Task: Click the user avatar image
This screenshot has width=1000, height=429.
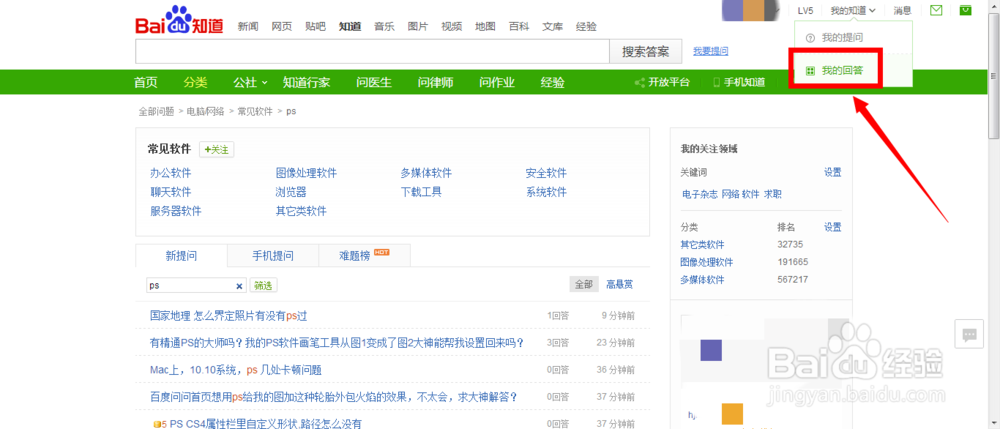Action: (749, 11)
